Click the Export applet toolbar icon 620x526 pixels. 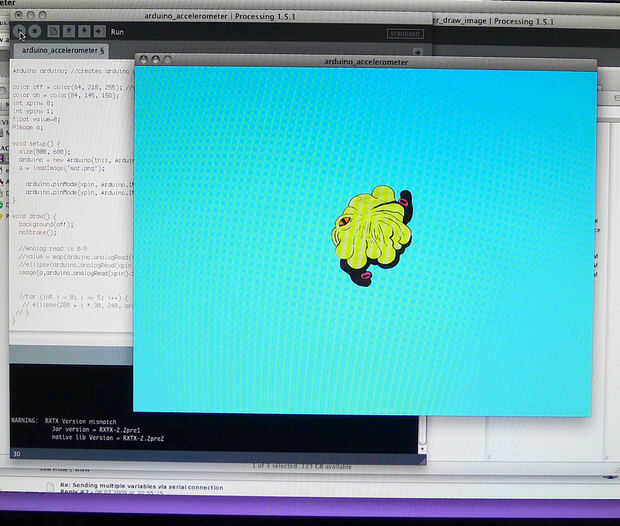pyautogui.click(x=100, y=31)
